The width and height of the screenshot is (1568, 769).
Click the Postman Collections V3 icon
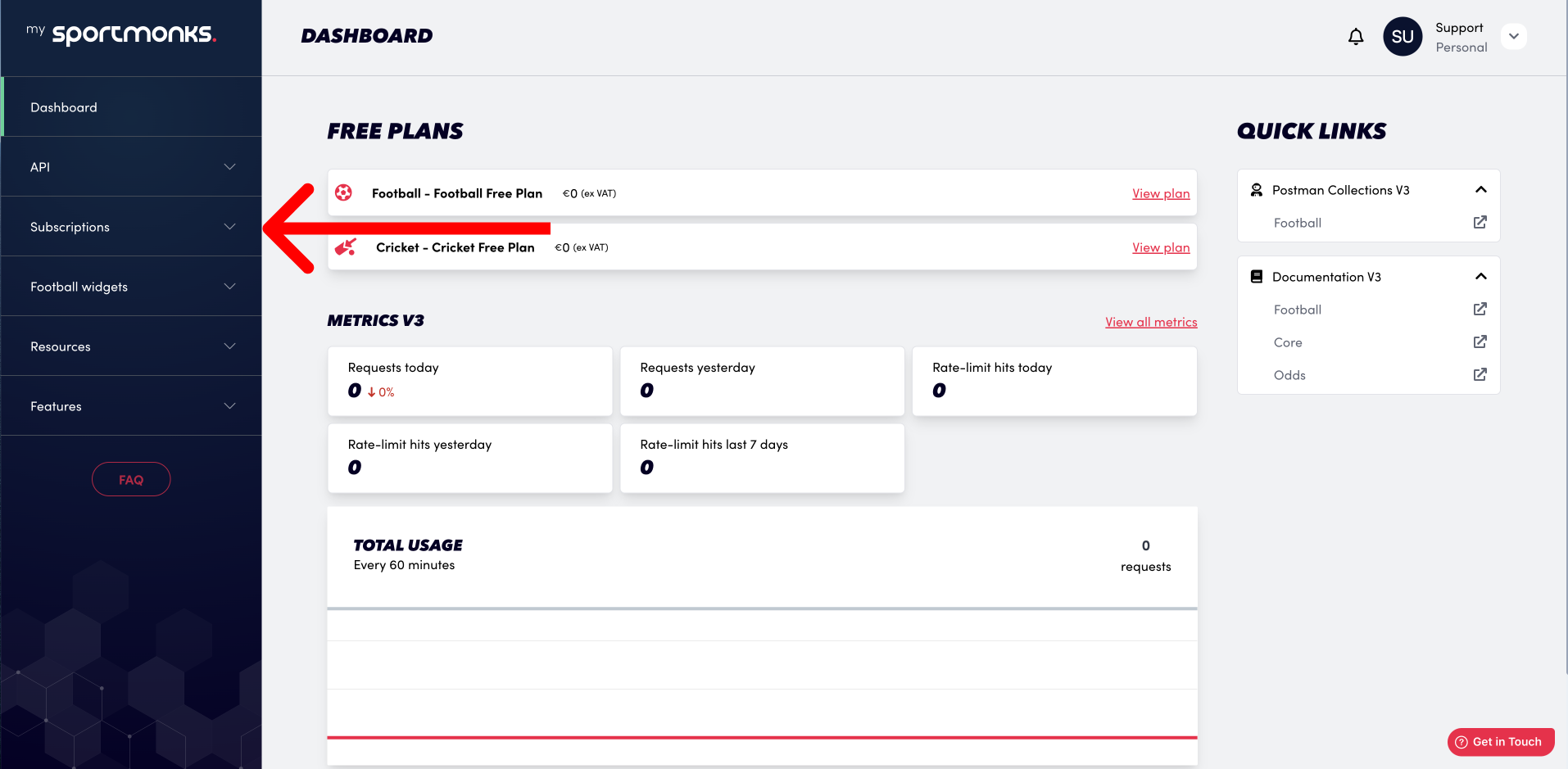(x=1257, y=190)
